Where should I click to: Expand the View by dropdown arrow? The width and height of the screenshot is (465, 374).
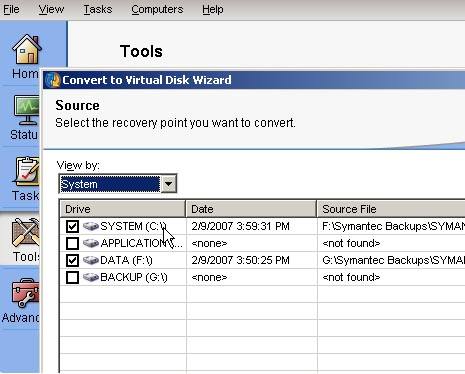[169, 184]
